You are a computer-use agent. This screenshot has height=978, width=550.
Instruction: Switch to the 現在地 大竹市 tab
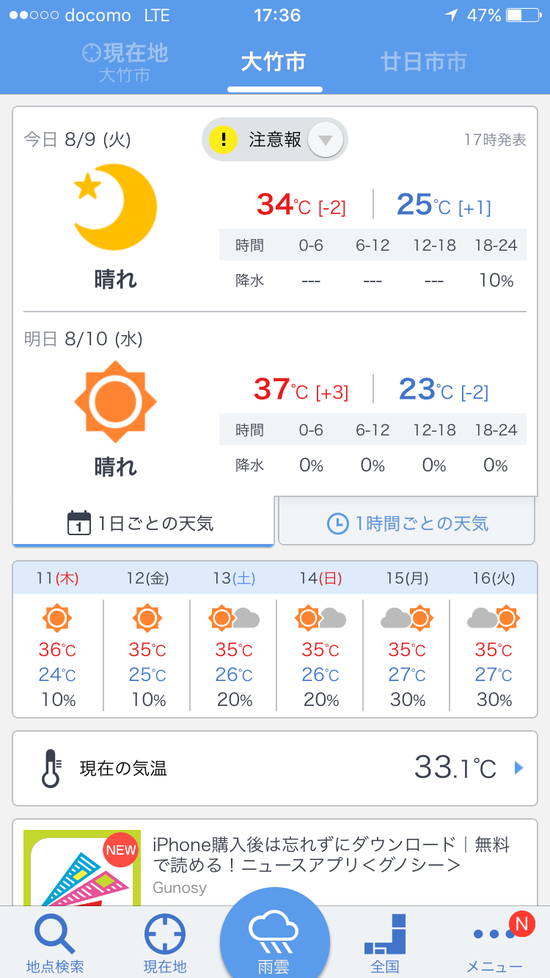point(125,64)
